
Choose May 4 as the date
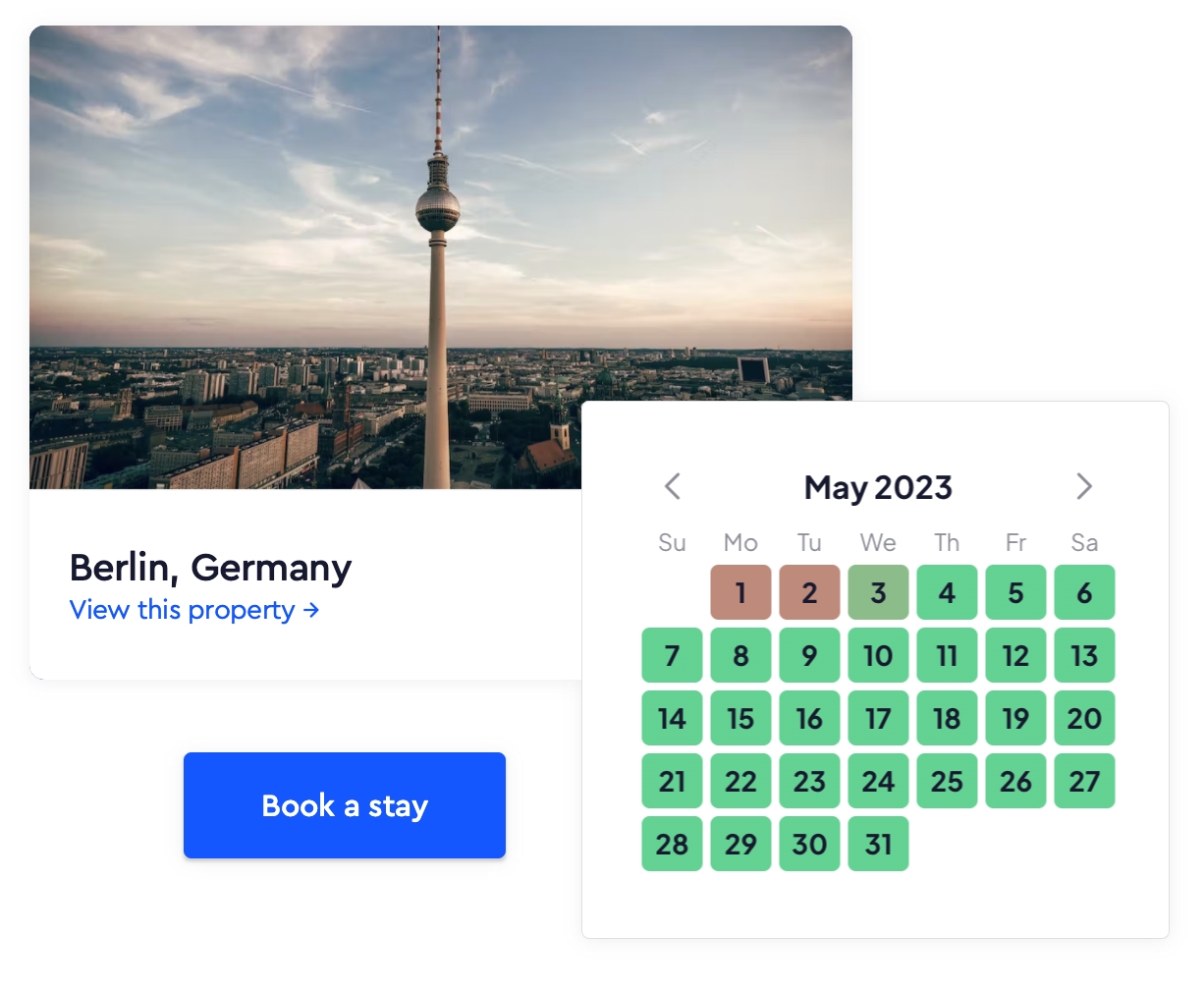pos(948,592)
